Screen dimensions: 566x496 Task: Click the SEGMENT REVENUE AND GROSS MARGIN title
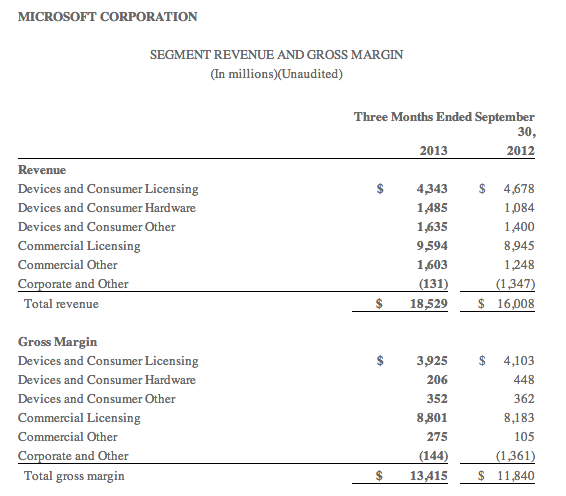pyautogui.click(x=277, y=55)
